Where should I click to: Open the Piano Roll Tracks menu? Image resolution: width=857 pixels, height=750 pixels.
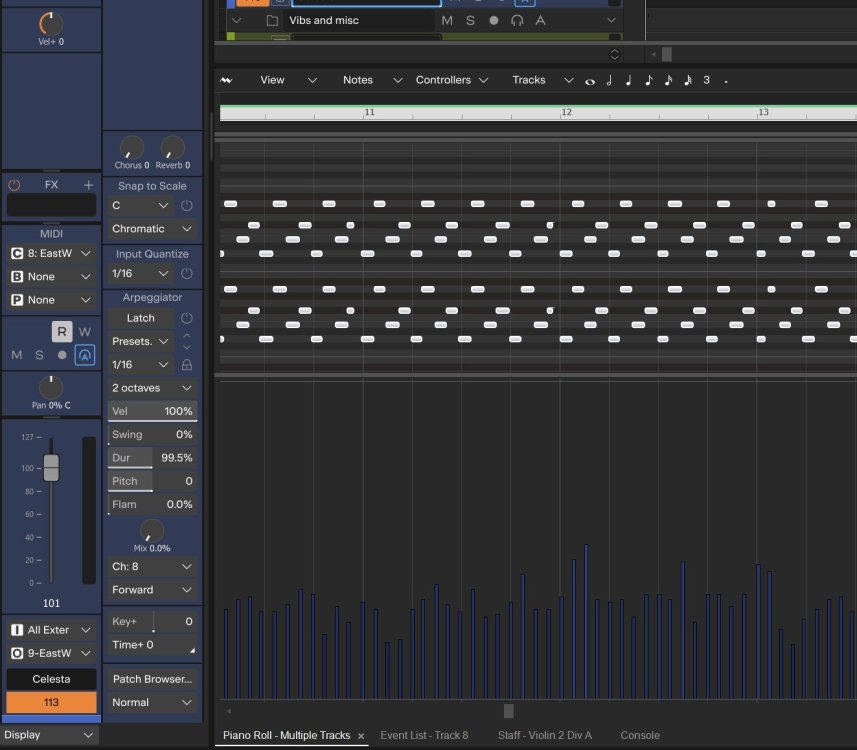click(x=542, y=80)
